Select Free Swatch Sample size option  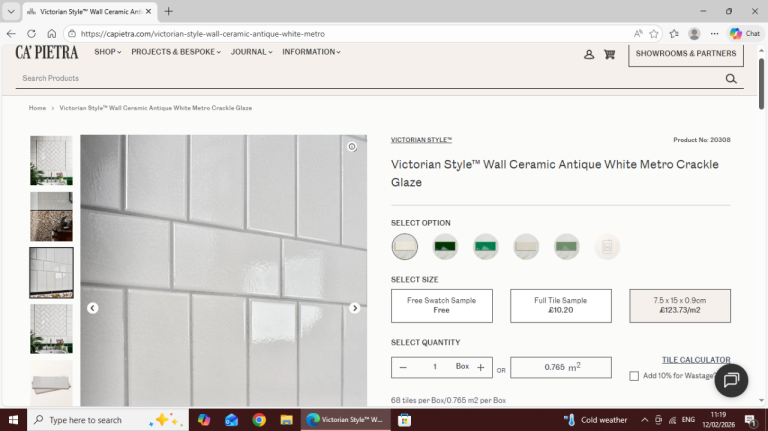[x=441, y=306]
